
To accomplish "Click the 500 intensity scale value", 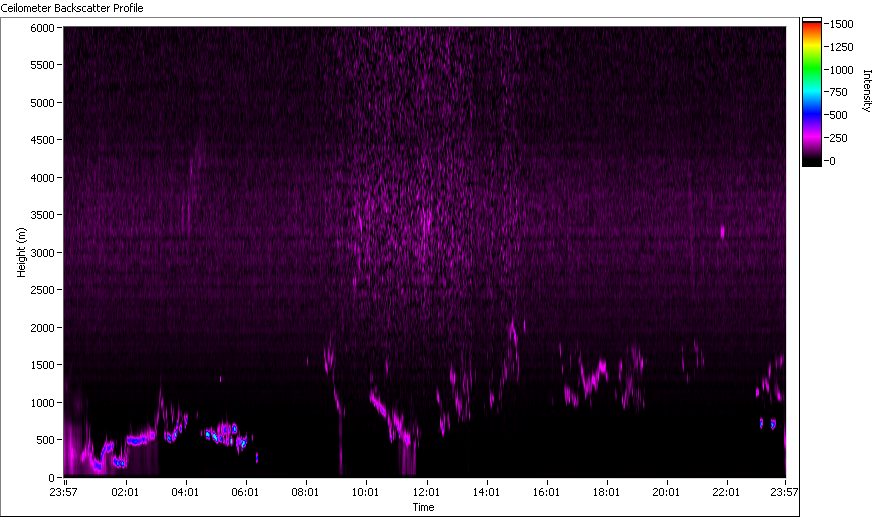I will pyautogui.click(x=839, y=115).
